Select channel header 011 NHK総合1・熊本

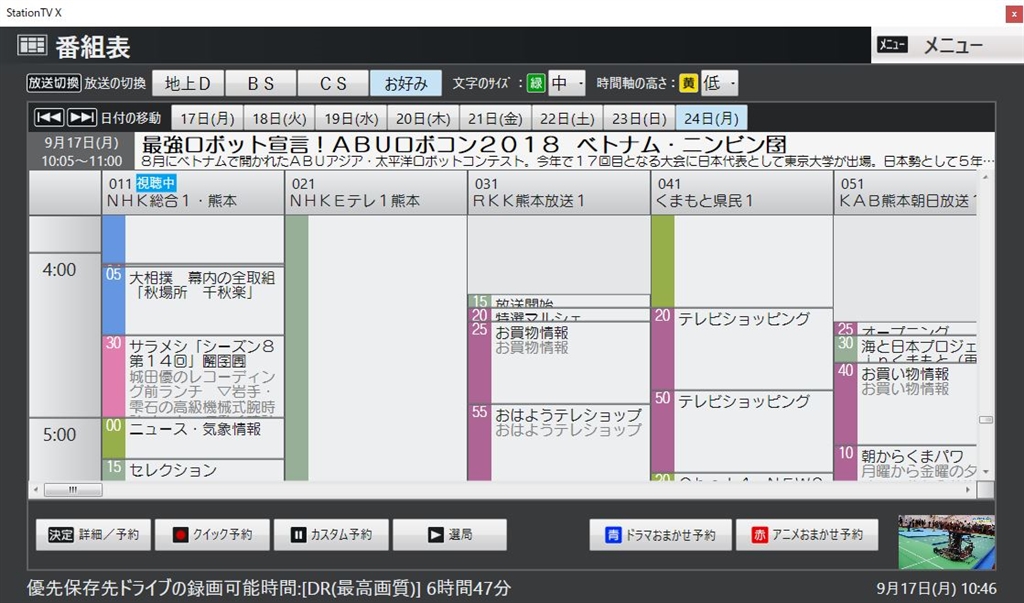(x=193, y=193)
